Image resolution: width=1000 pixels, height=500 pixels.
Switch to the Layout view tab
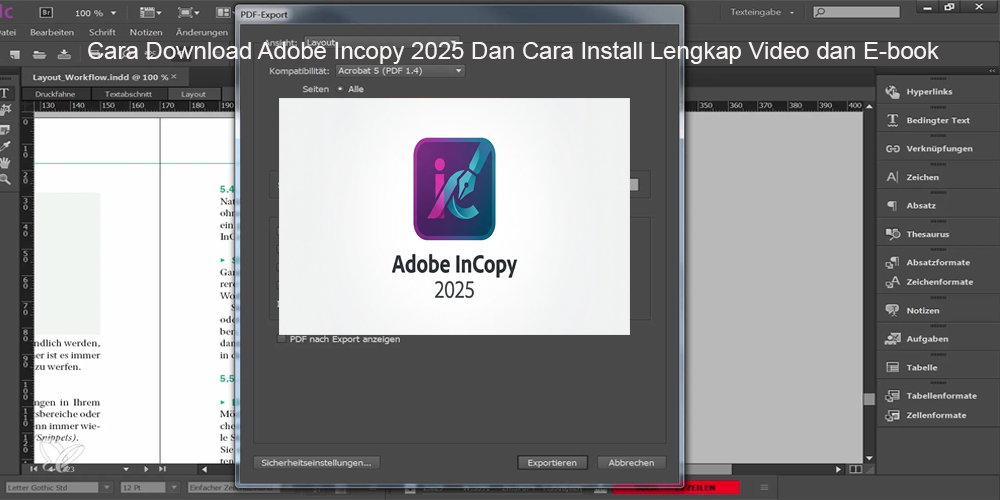pos(193,94)
